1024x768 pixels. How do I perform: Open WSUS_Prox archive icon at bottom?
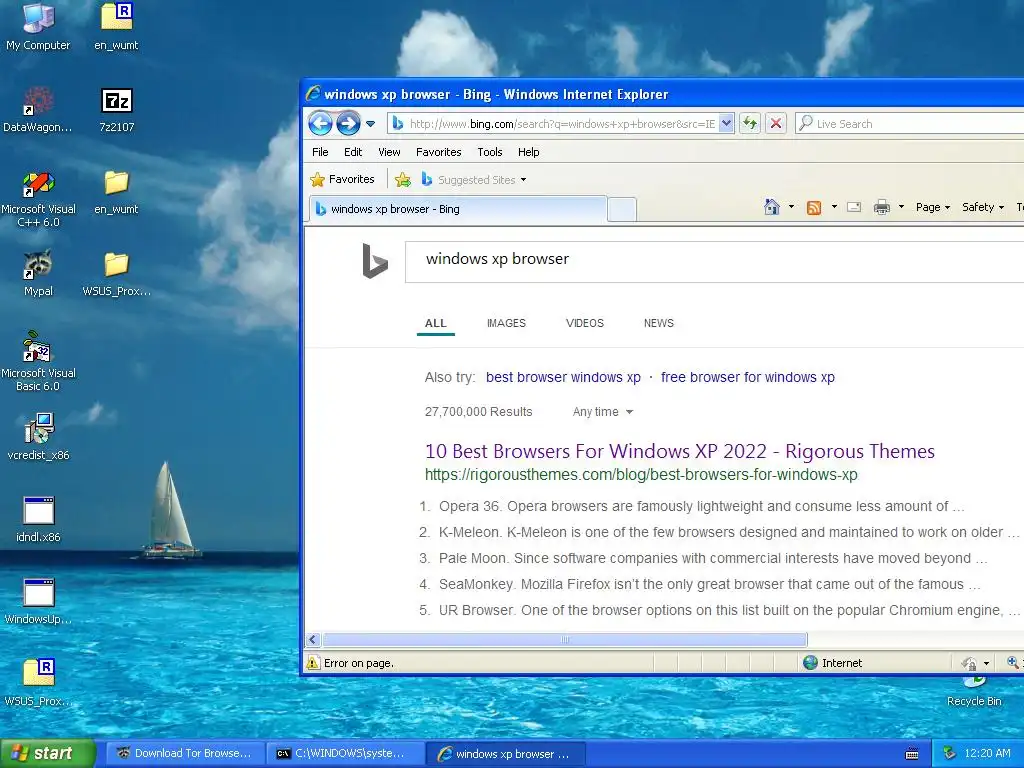[x=38, y=682]
